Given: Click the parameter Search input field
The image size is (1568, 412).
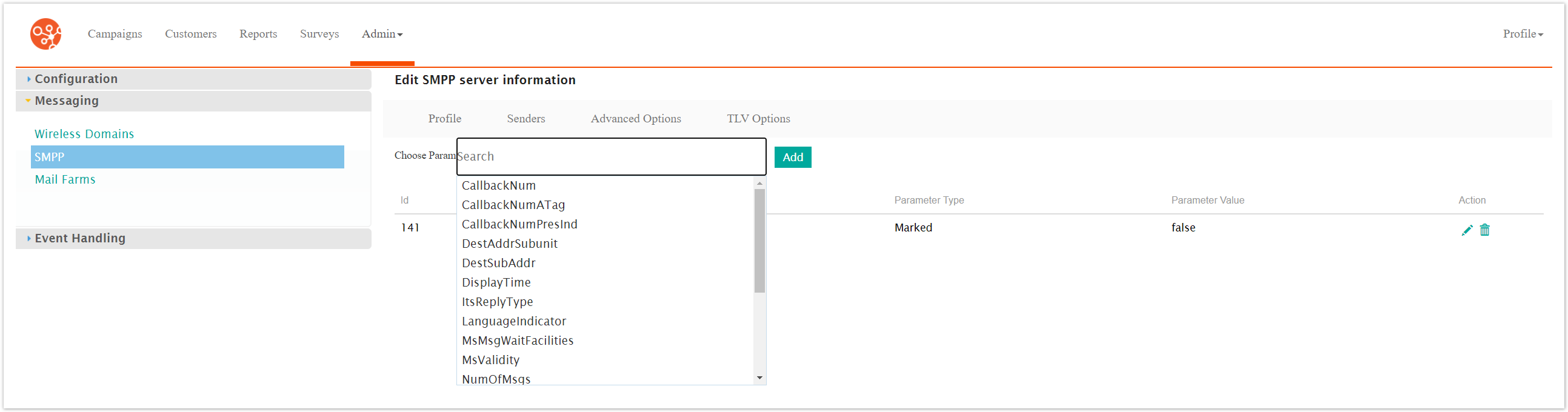Looking at the screenshot, I should (610, 157).
